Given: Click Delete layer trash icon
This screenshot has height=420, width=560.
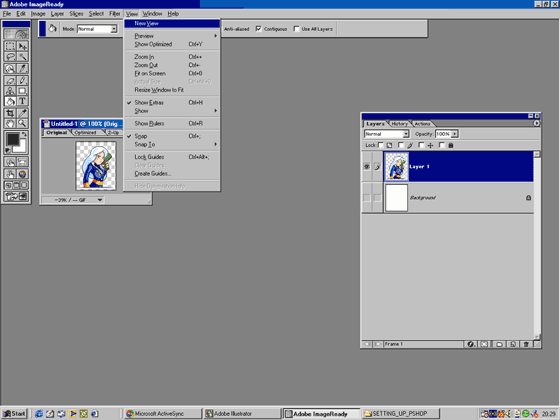Looking at the screenshot, I should click(x=526, y=344).
